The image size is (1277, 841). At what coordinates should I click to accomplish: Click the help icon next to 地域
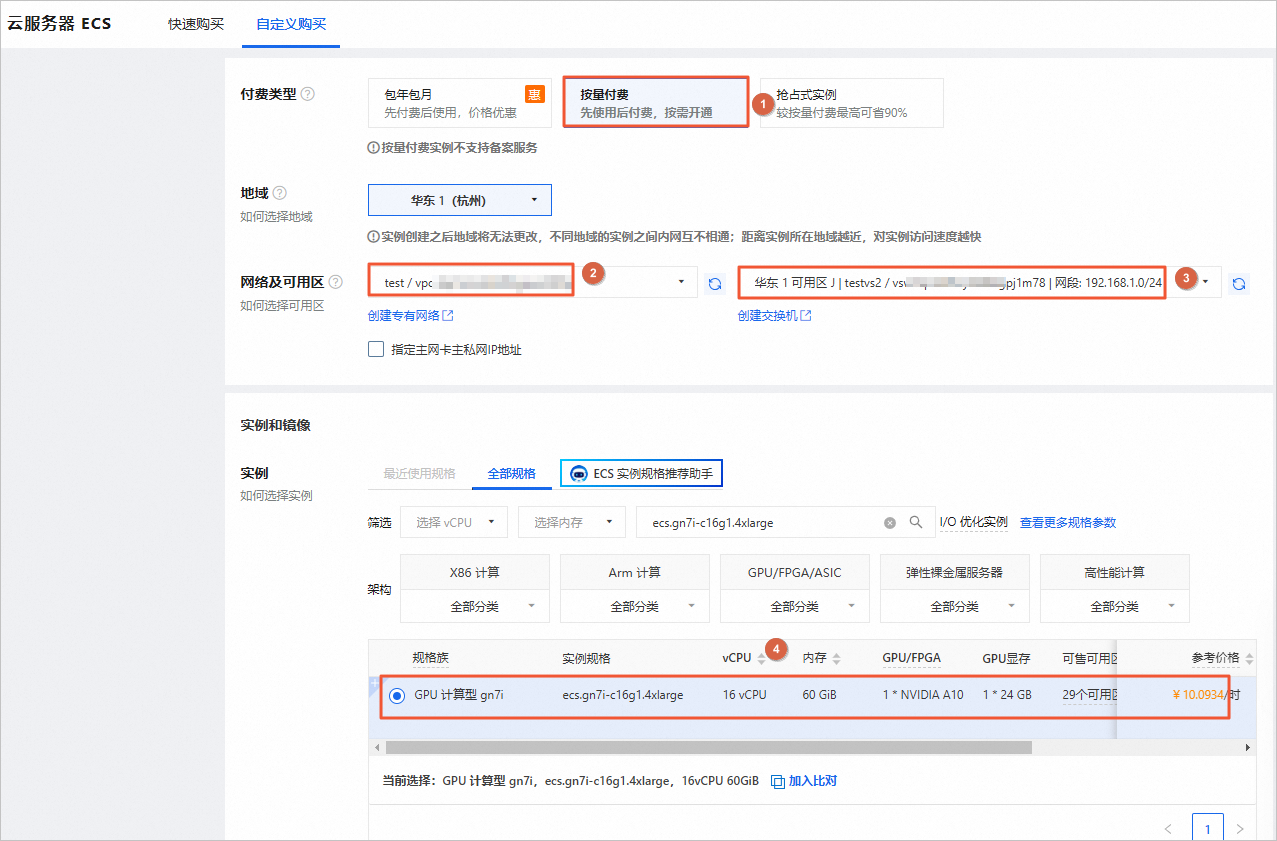pos(280,193)
